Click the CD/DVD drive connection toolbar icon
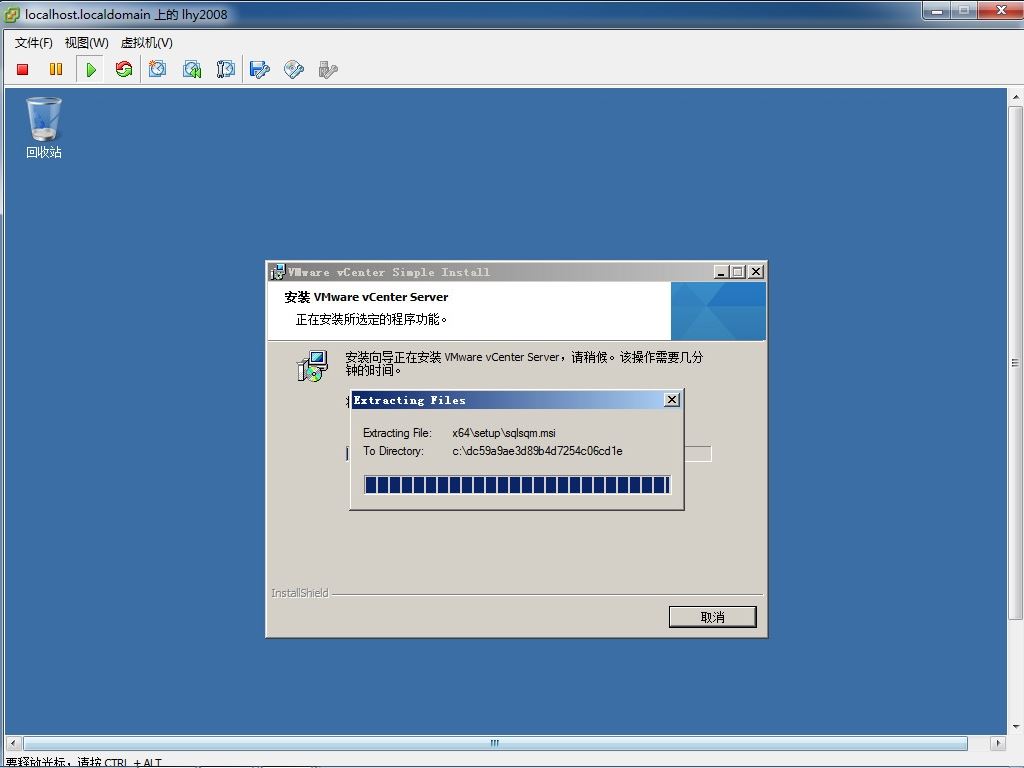 294,69
